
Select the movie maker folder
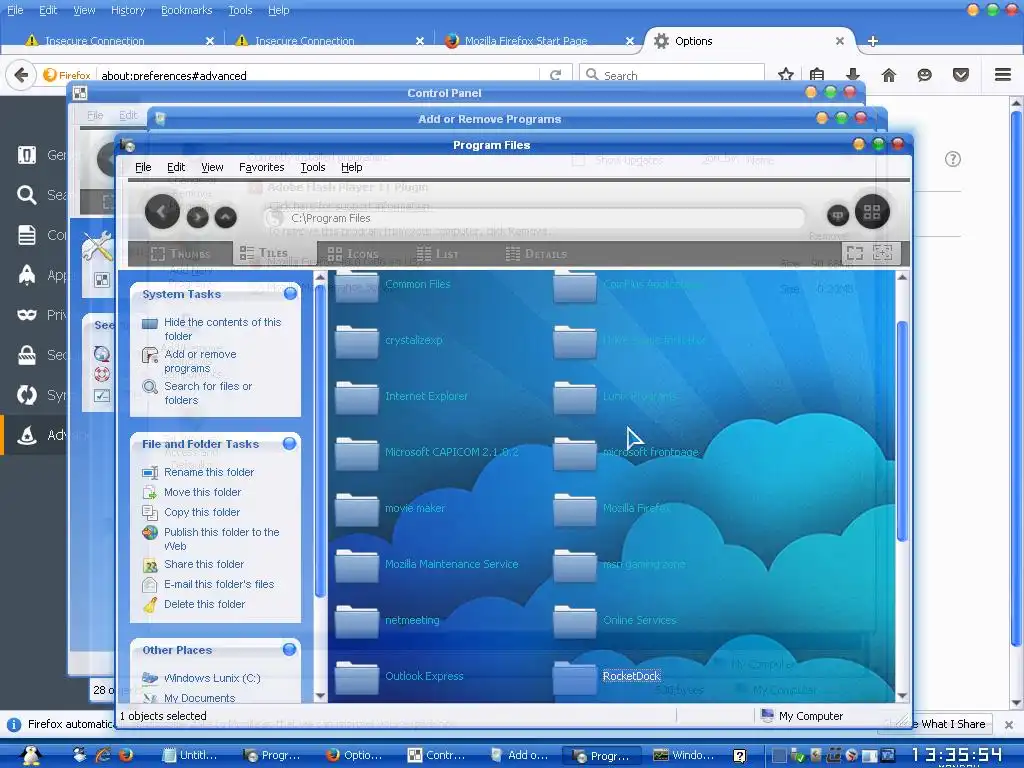389,508
